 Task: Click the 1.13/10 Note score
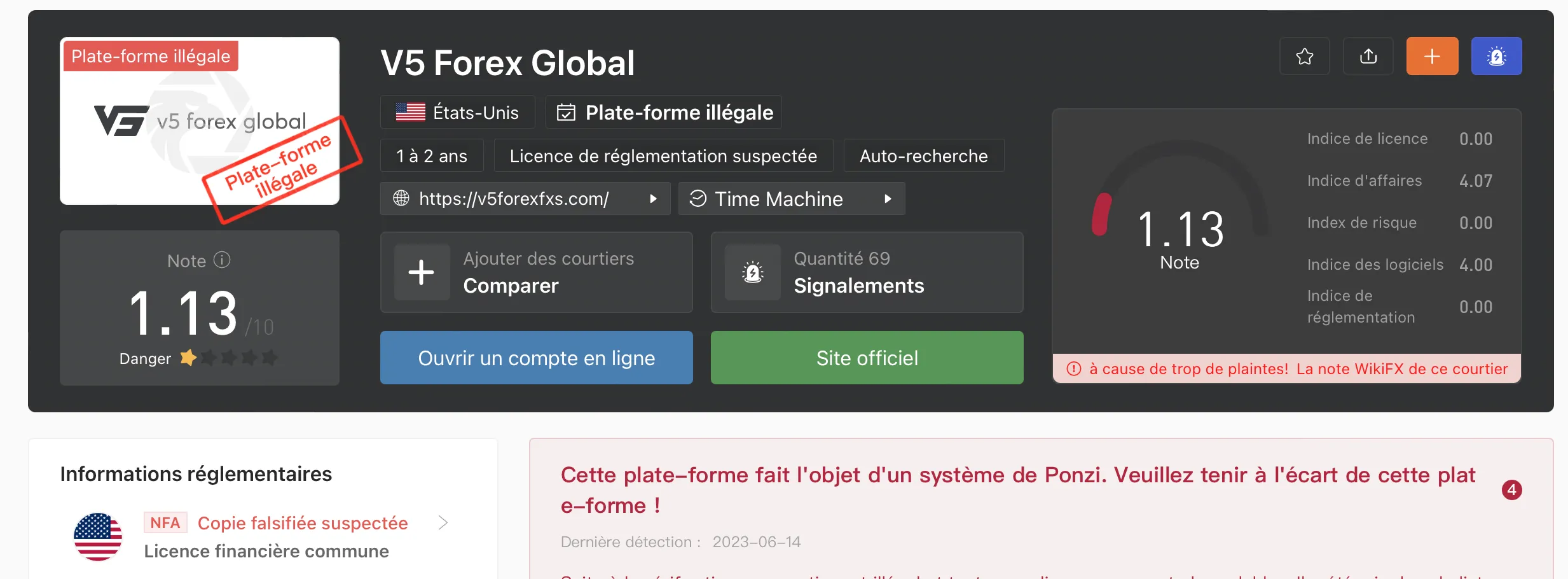coord(200,313)
